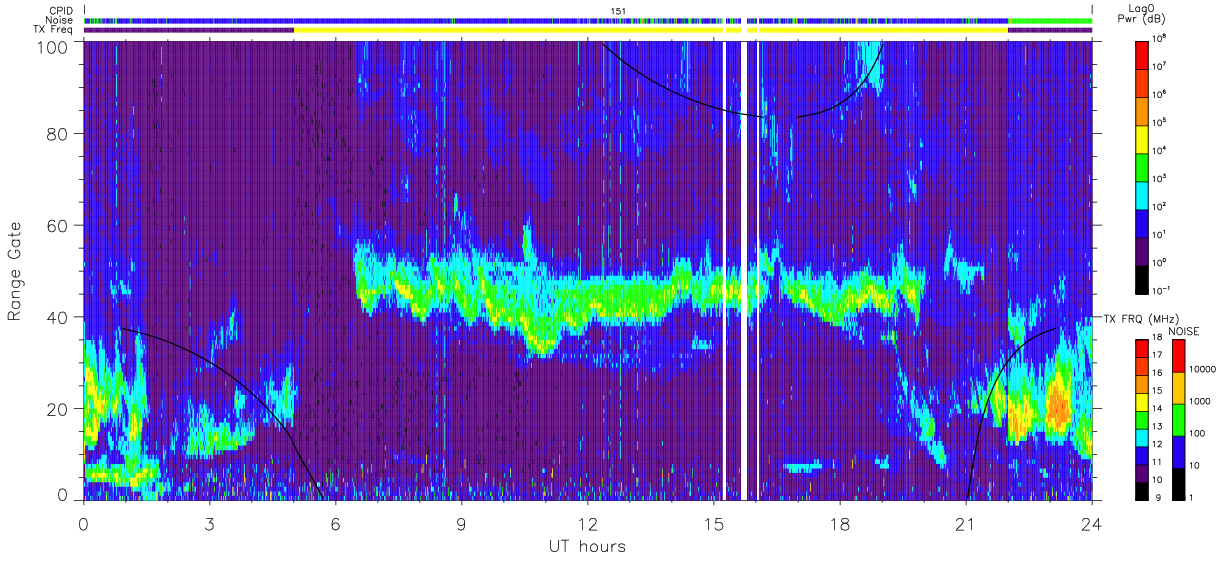Click the 6 tick label on the UT axis
Viewport: 1228px width, 567px height.
(335, 523)
